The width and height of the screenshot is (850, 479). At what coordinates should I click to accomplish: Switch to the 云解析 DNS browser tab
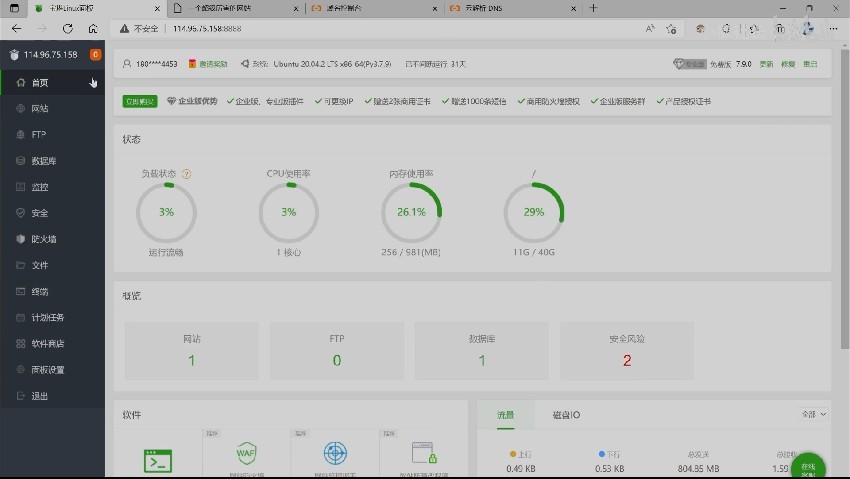click(513, 8)
